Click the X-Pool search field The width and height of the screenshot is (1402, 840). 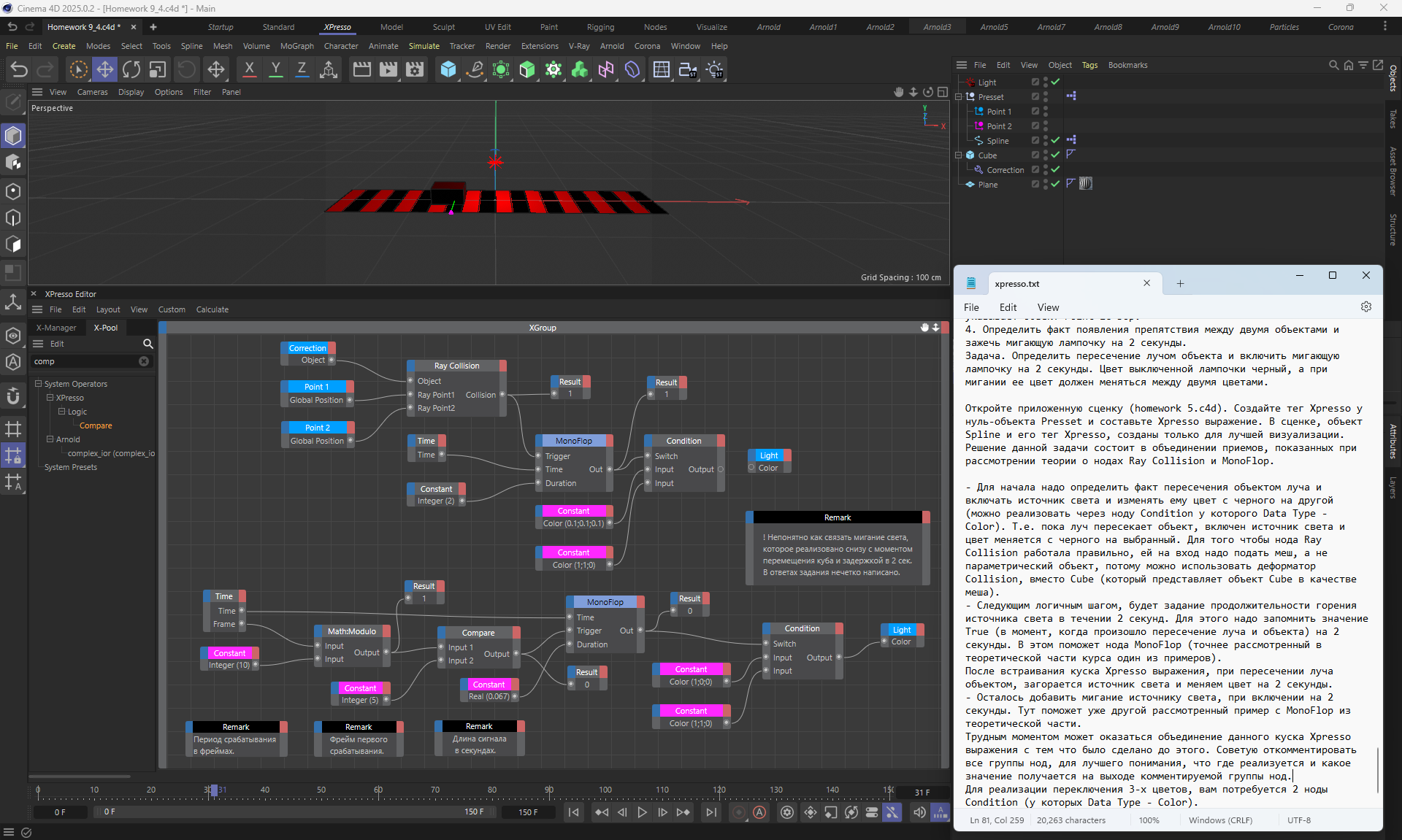point(84,361)
